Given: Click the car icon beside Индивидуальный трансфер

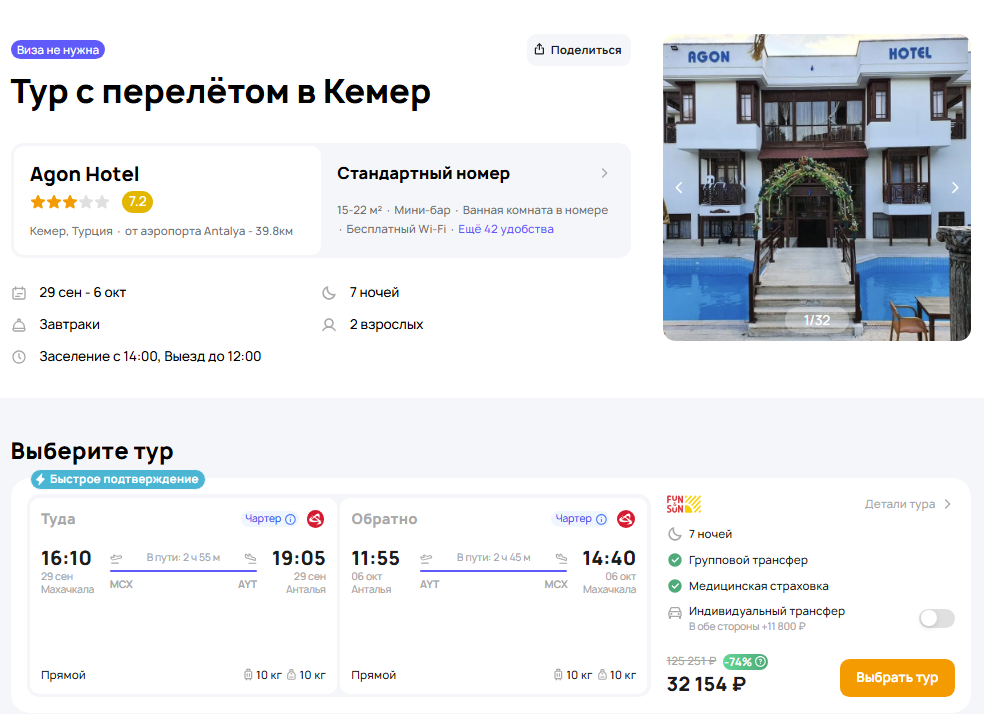Looking at the screenshot, I should tap(675, 613).
